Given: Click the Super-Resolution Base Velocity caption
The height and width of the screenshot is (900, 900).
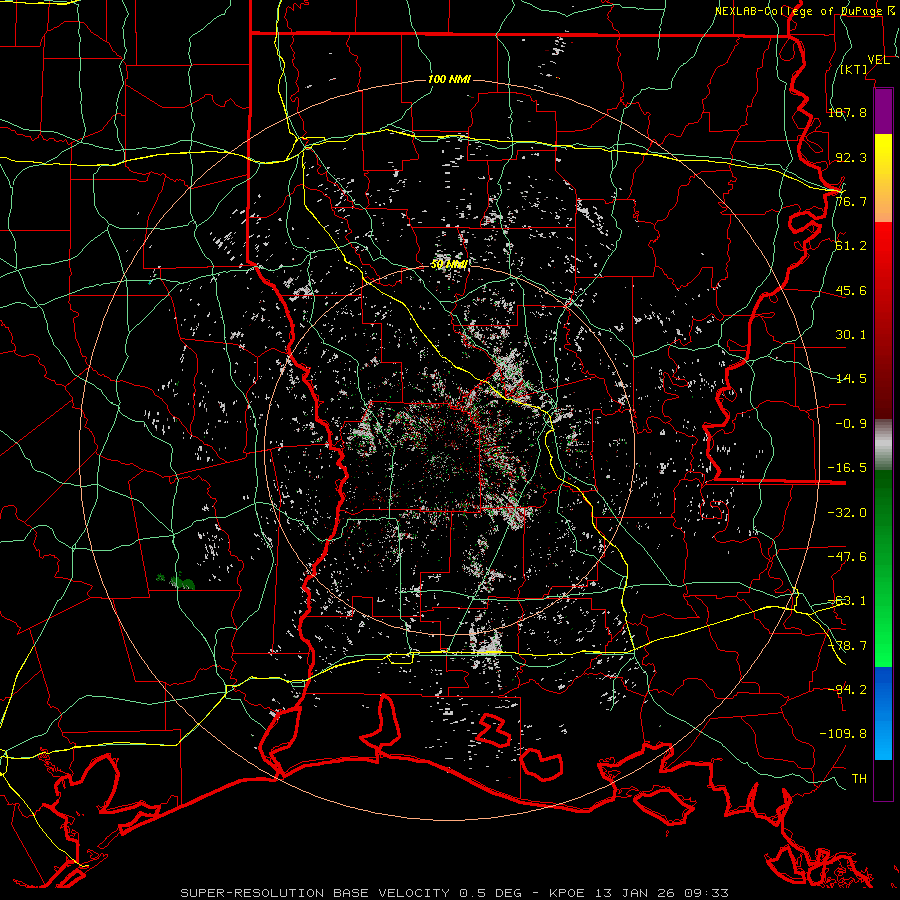Looking at the screenshot, I should (x=455, y=893).
